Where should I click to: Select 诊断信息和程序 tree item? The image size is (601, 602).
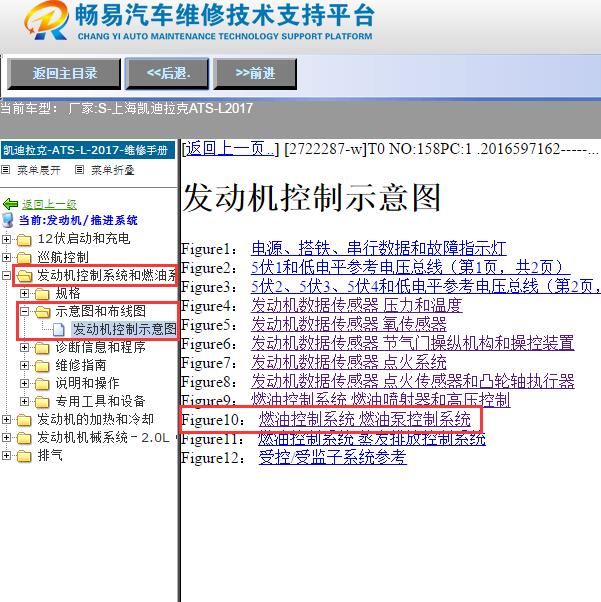point(101,347)
